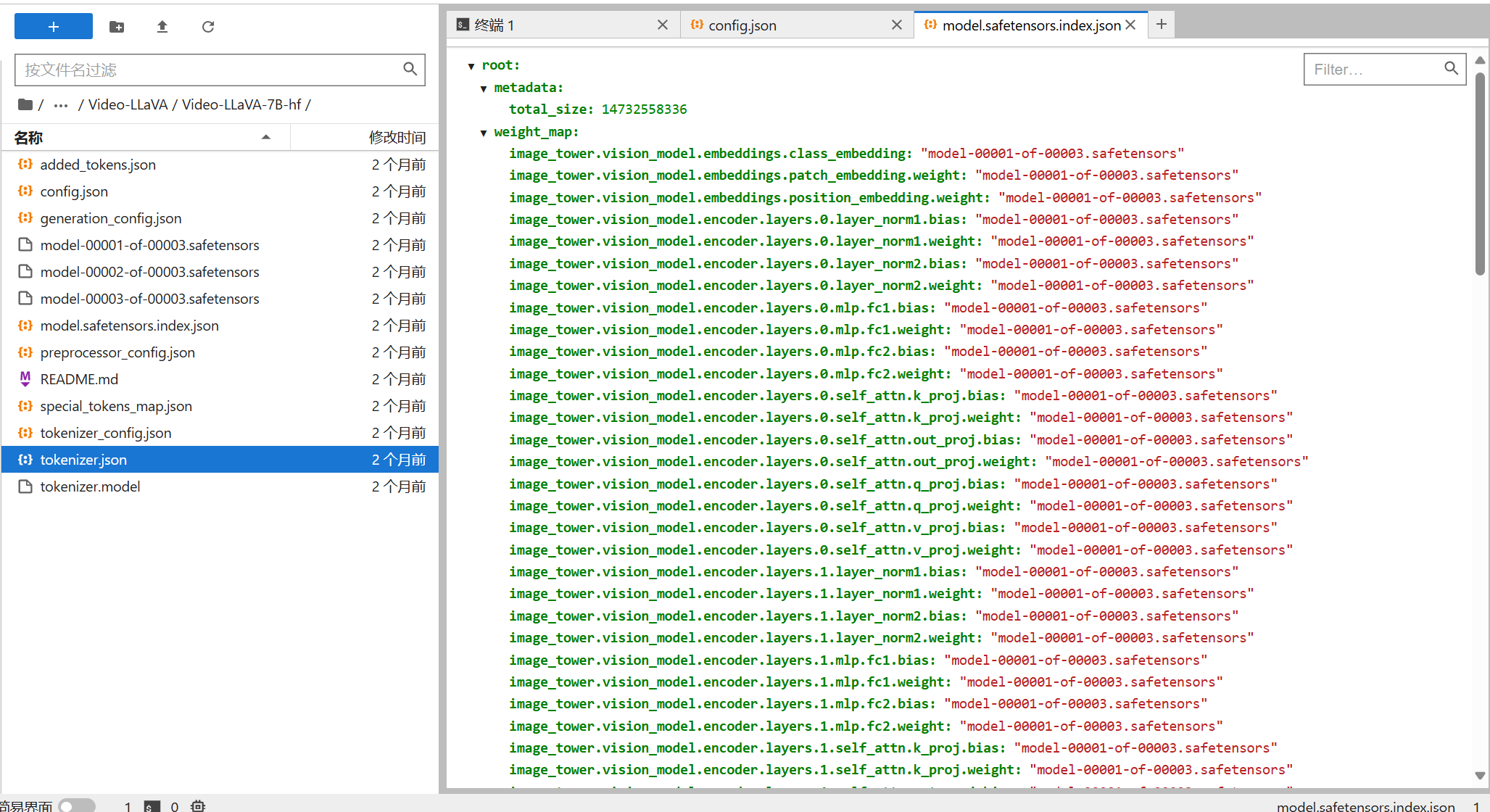Click JSON icon of added_tokens.json
Screen dimensions: 1490x812
(25, 165)
